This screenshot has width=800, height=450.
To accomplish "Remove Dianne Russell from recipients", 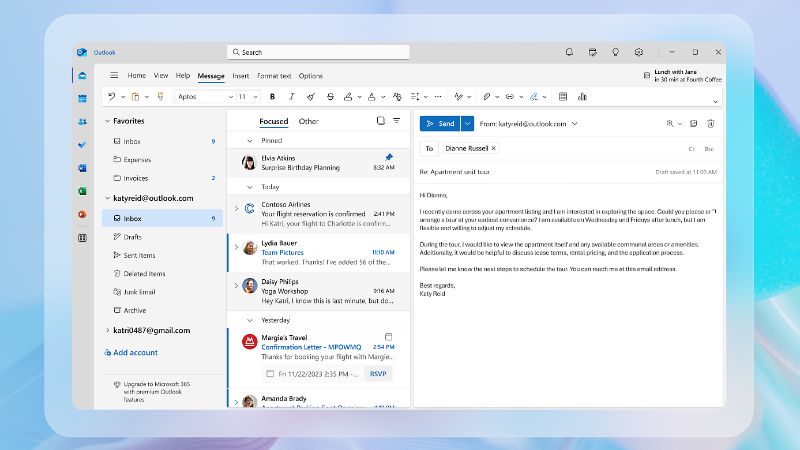I will coord(493,148).
